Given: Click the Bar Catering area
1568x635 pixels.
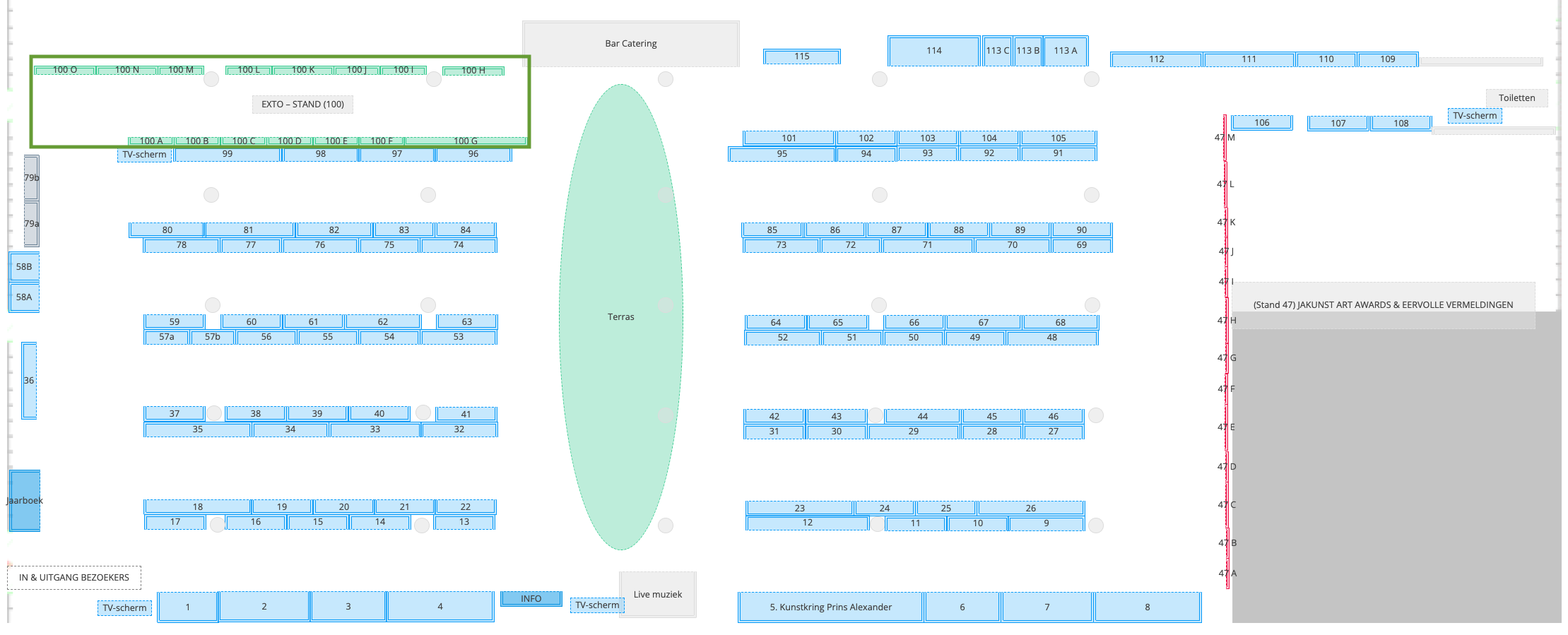Looking at the screenshot, I should point(630,44).
